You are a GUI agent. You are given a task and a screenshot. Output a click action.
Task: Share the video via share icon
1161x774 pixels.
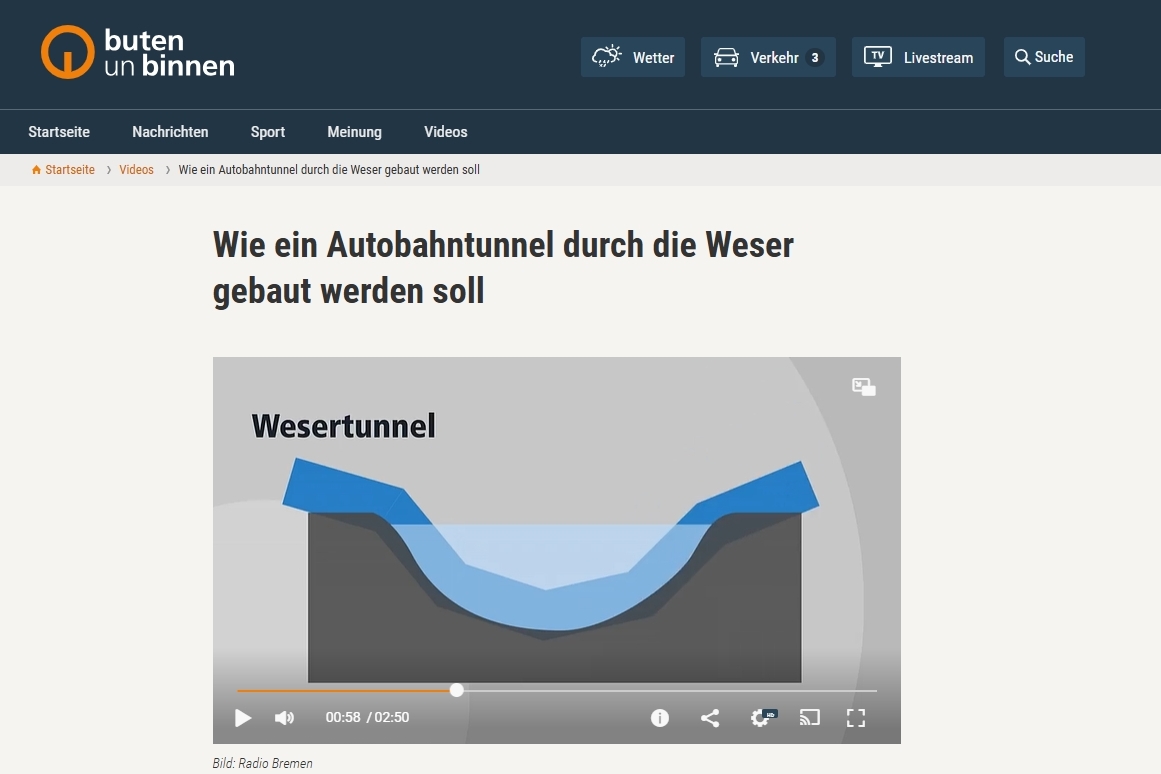(x=710, y=718)
